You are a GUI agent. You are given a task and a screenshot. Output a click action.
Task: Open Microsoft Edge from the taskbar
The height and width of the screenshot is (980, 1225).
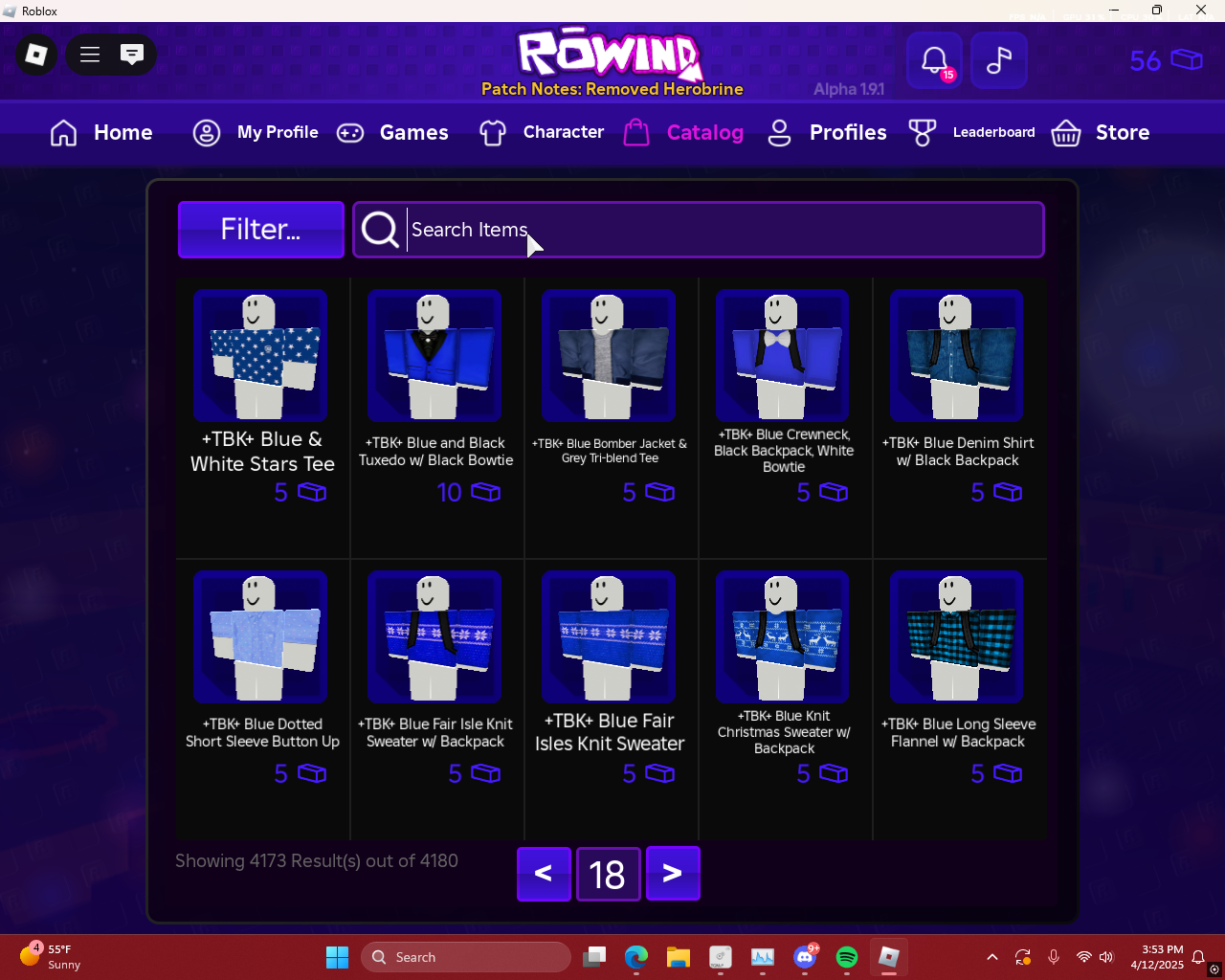pos(636,957)
